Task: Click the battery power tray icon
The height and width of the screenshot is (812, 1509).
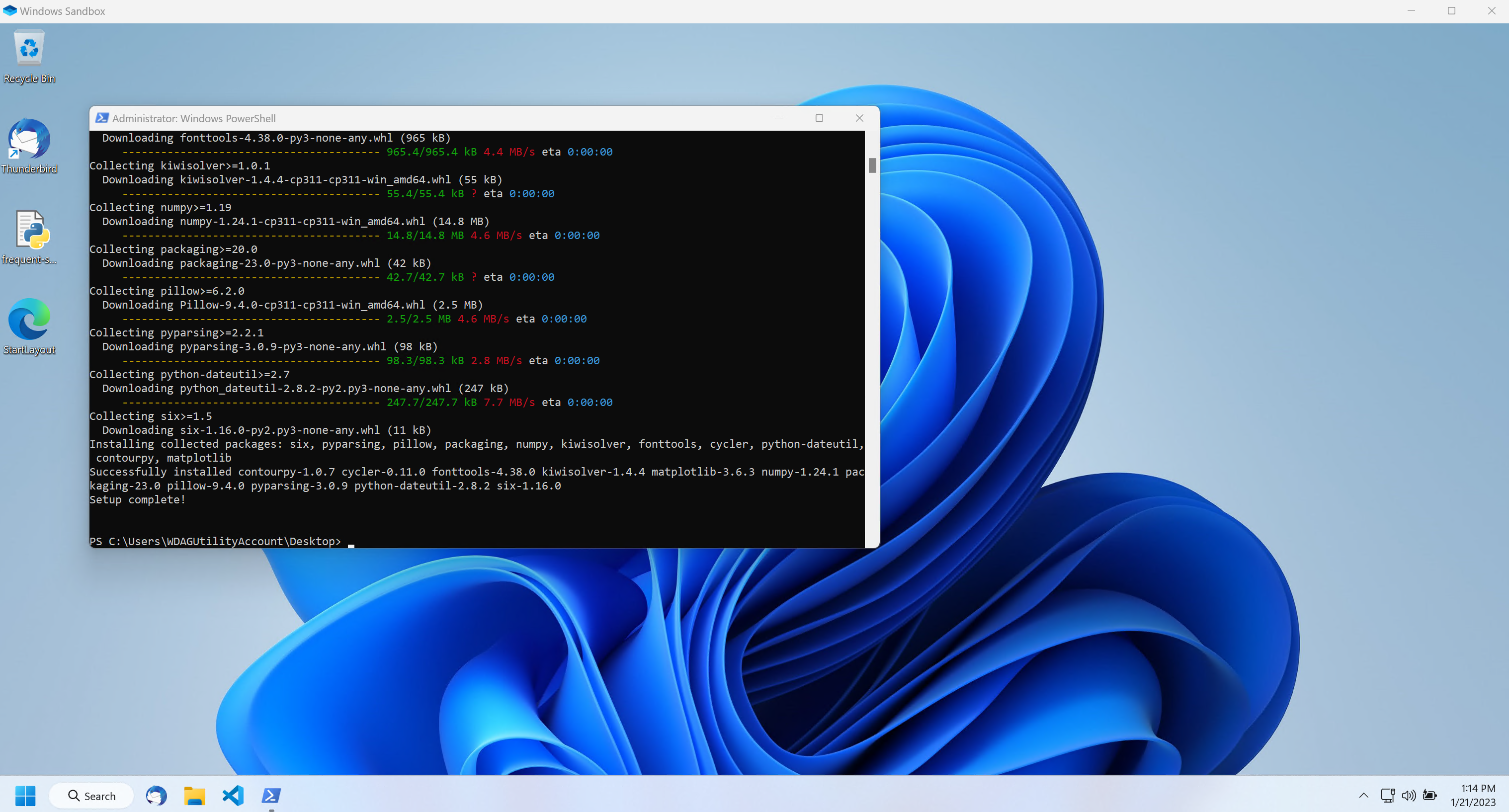Action: [x=1430, y=795]
